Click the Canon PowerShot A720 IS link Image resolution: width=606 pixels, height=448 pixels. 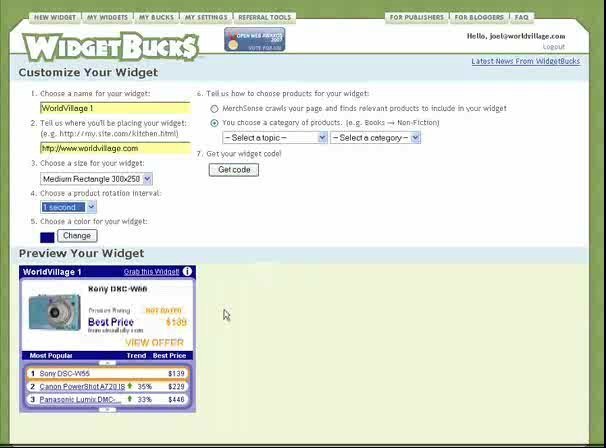pos(82,387)
